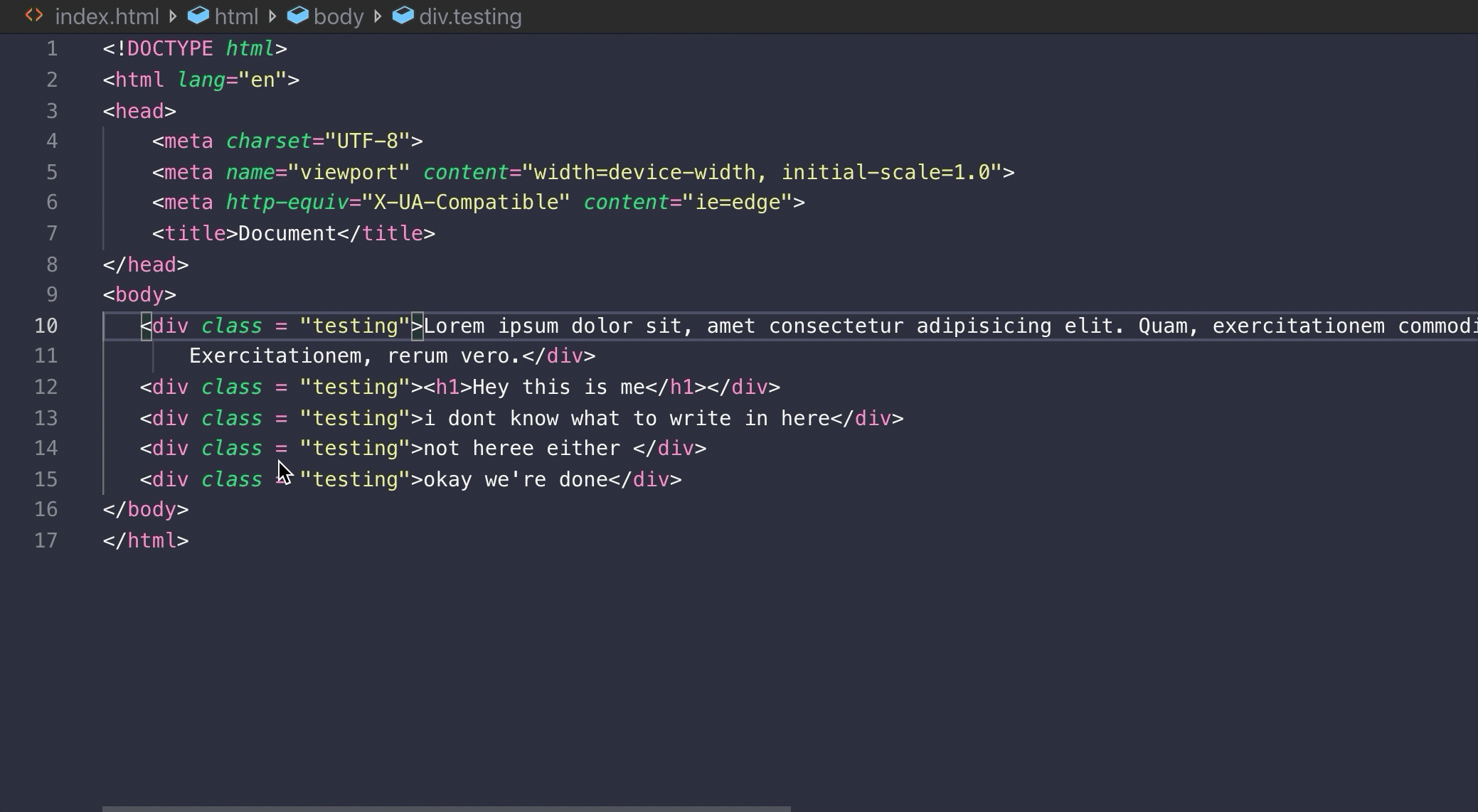Click the cube icon beside div.testing breadcrumb
1478x812 pixels.
click(x=403, y=16)
